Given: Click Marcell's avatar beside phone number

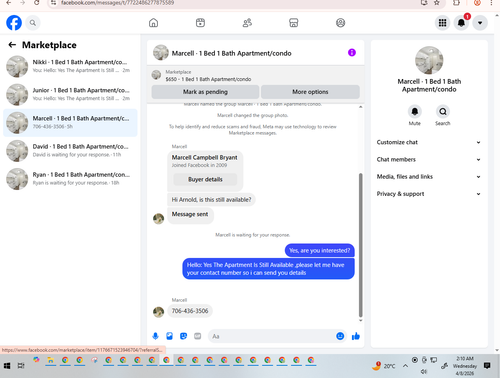Looking at the screenshot, I should click(x=158, y=312).
